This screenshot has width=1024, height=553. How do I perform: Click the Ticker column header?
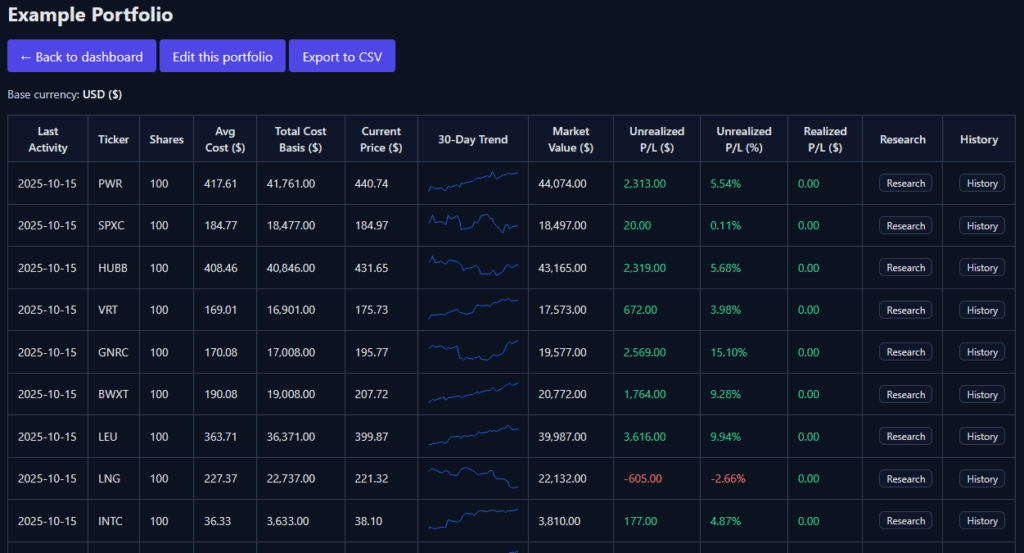pyautogui.click(x=113, y=139)
